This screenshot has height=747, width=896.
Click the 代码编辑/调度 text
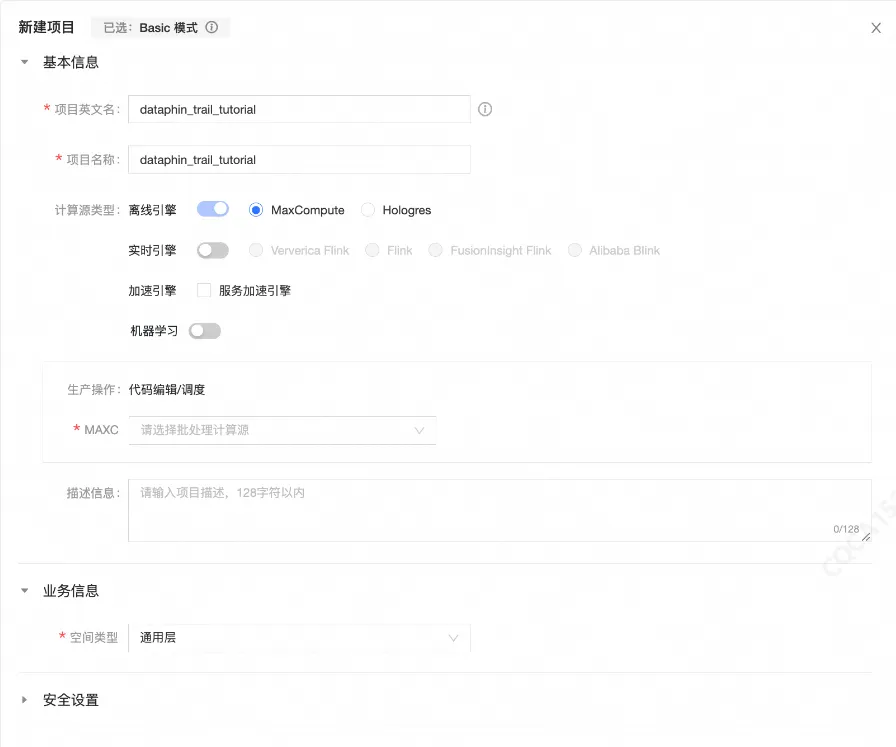167,390
